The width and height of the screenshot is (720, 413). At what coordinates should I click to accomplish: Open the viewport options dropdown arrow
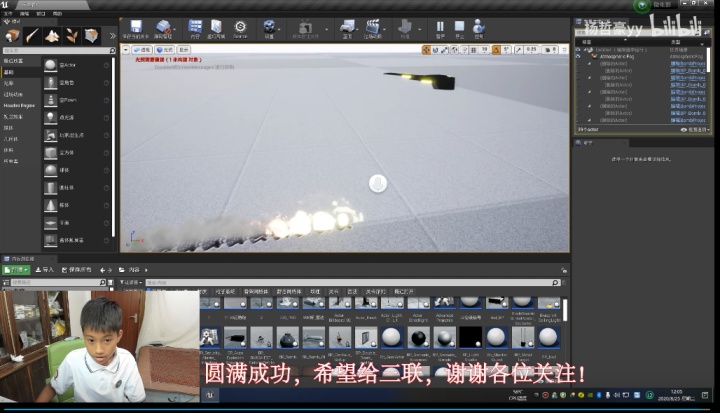click(x=126, y=50)
